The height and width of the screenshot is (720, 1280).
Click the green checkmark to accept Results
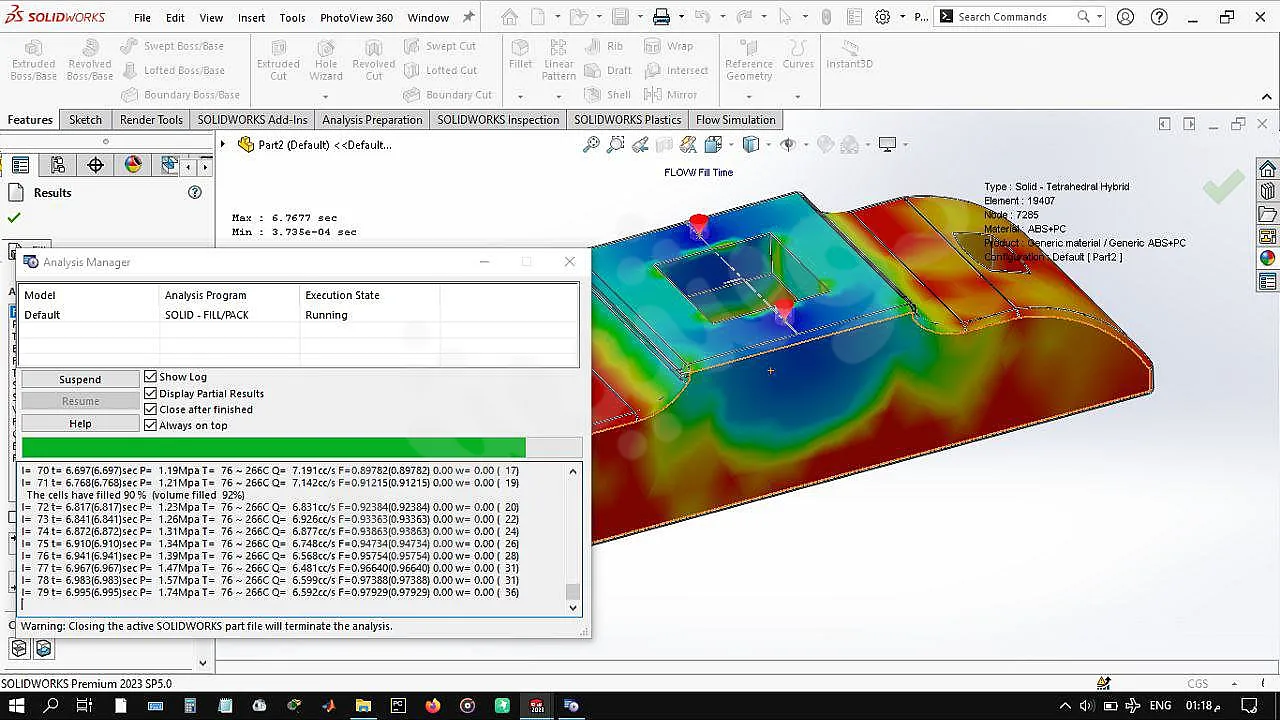tap(14, 218)
